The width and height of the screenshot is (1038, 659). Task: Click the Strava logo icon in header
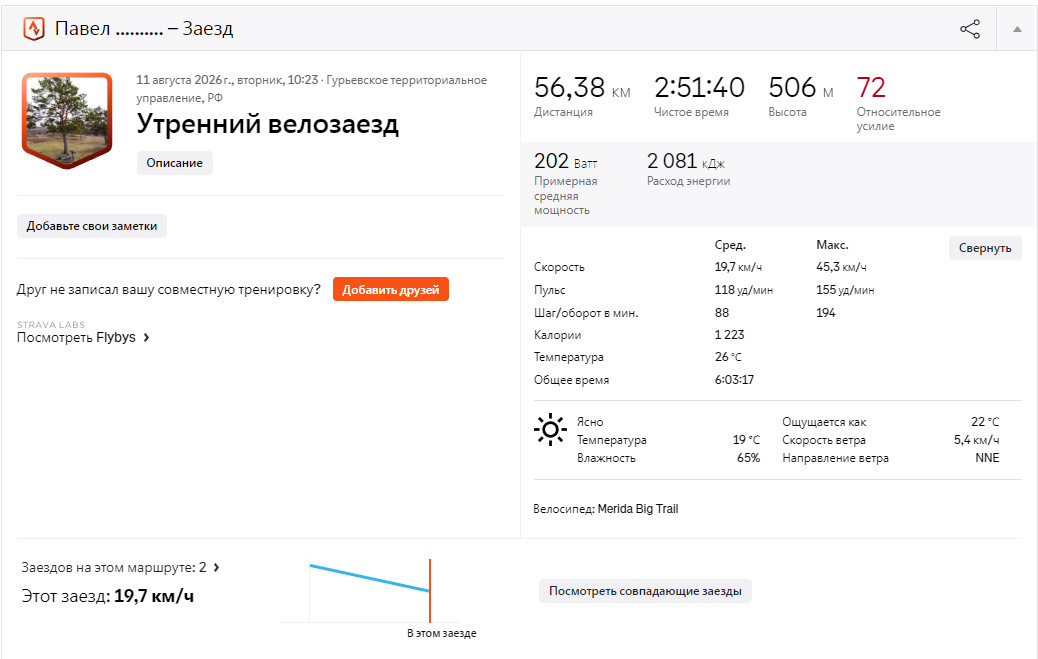34,28
